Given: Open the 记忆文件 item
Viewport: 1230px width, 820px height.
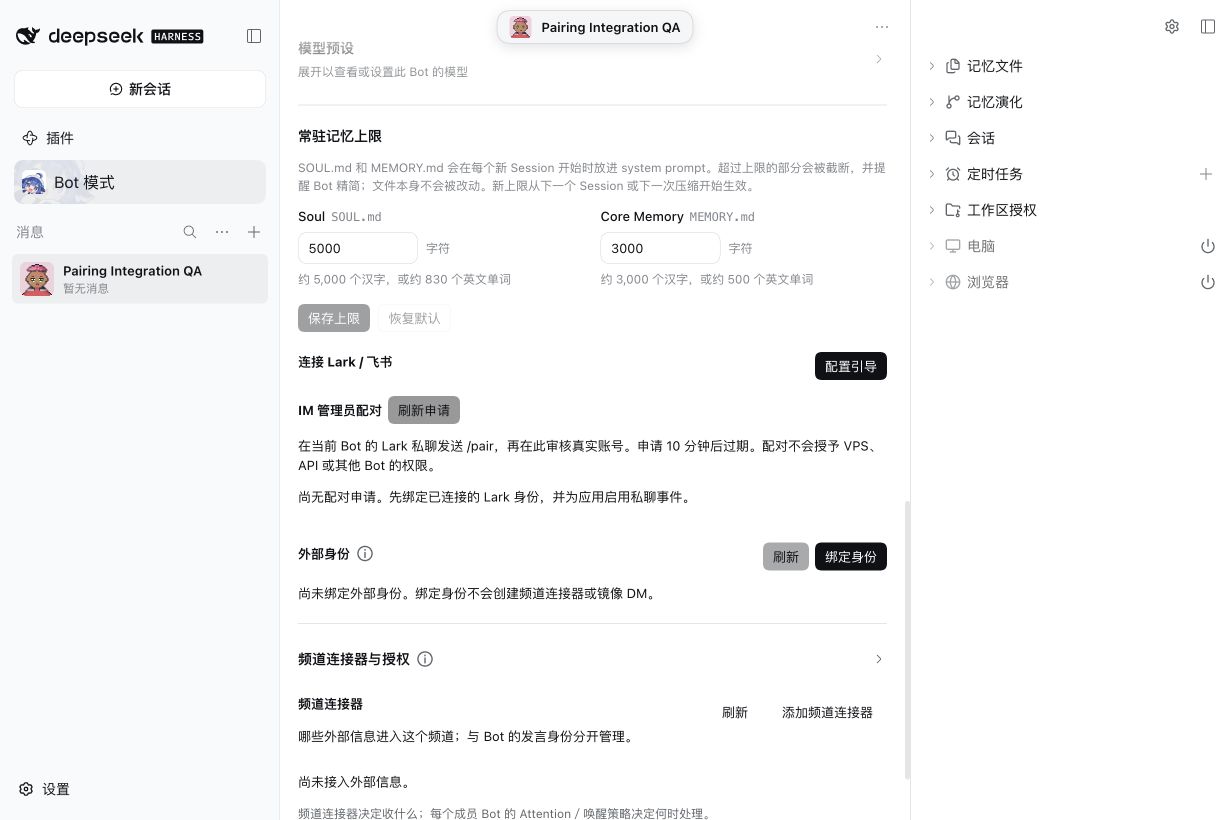Looking at the screenshot, I should click(985, 66).
